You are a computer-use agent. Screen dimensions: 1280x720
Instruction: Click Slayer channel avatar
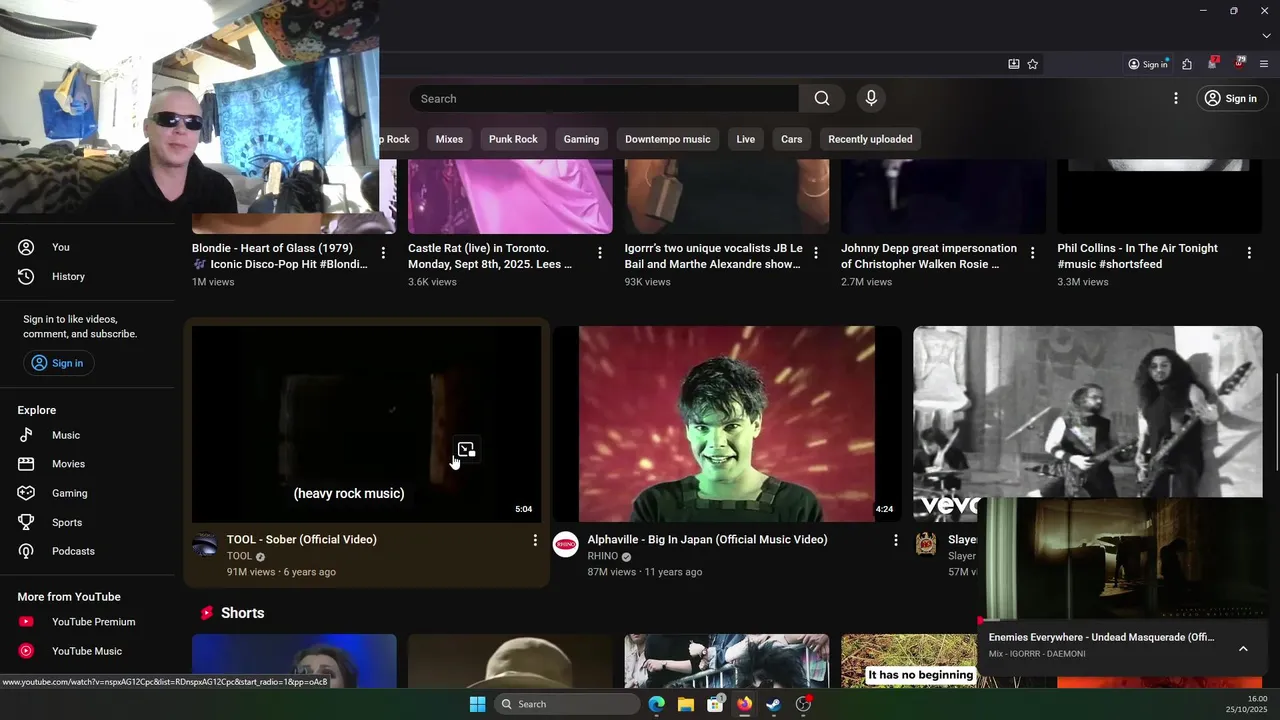pyautogui.click(x=926, y=544)
